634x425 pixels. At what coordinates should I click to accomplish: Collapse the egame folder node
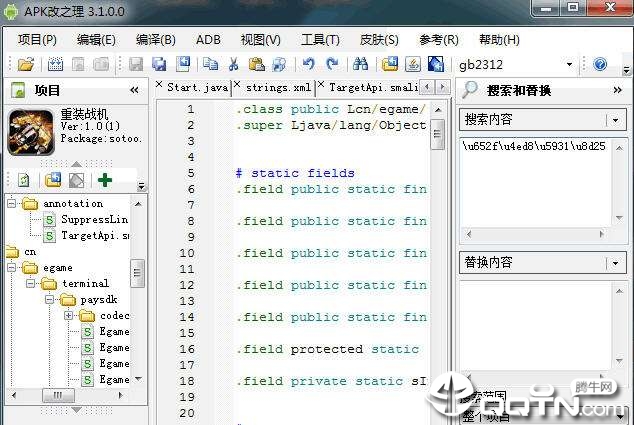click(x=12, y=267)
